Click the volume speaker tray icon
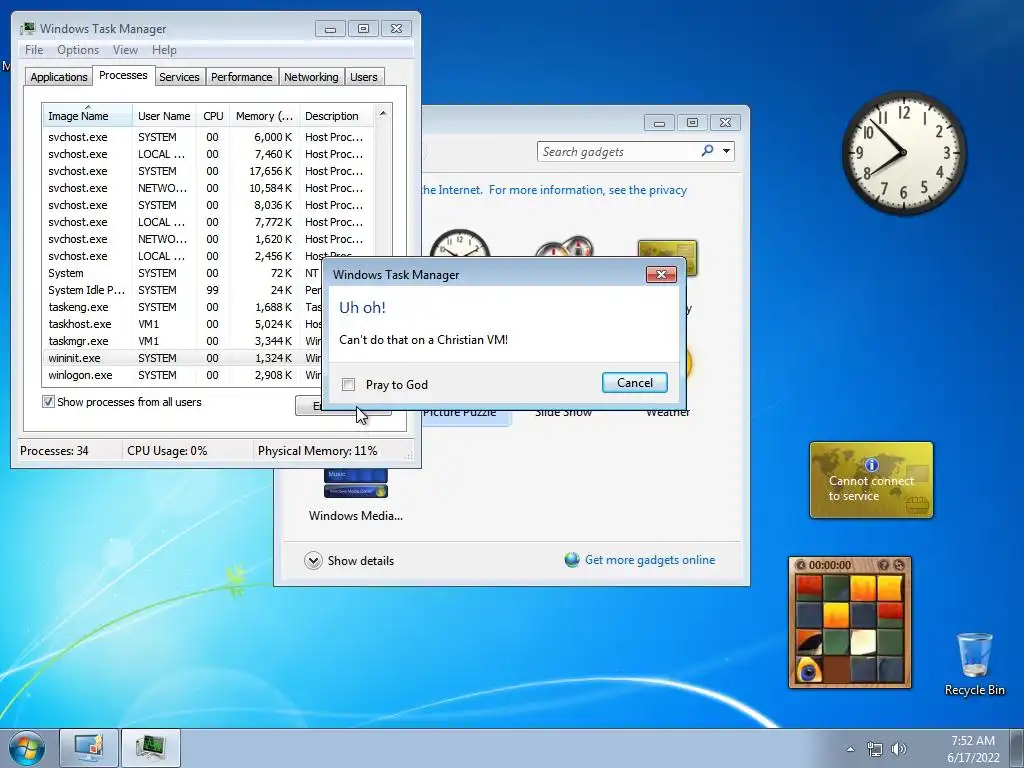1024x768 pixels. pyautogui.click(x=899, y=749)
